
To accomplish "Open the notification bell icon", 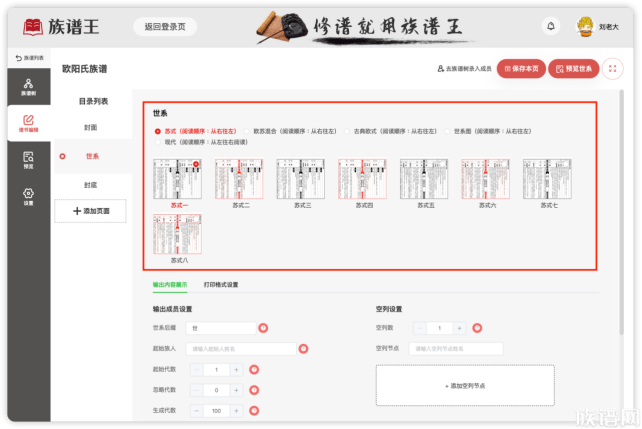I will coord(551,27).
